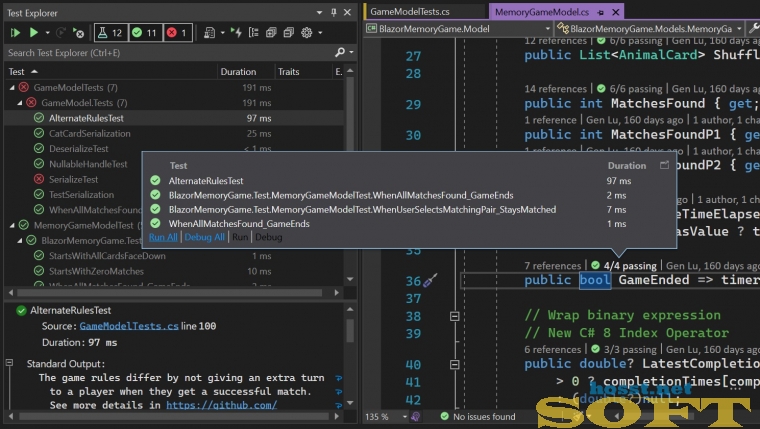
Task: Select the CatCardSerialization test
Action: tap(89, 133)
